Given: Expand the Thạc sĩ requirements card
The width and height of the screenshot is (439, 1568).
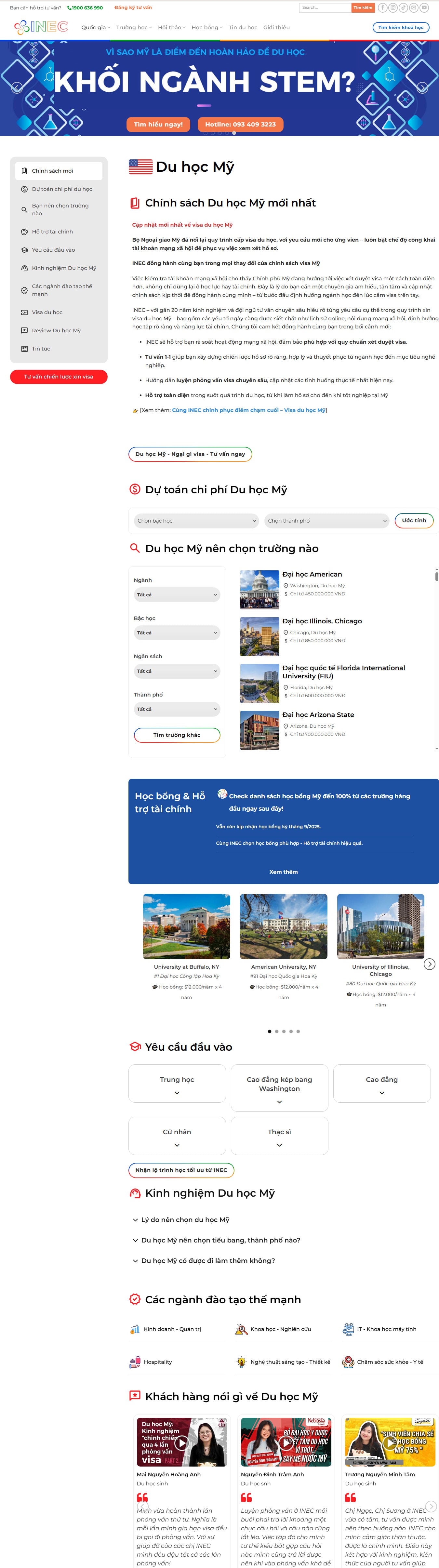Looking at the screenshot, I should point(279,1135).
